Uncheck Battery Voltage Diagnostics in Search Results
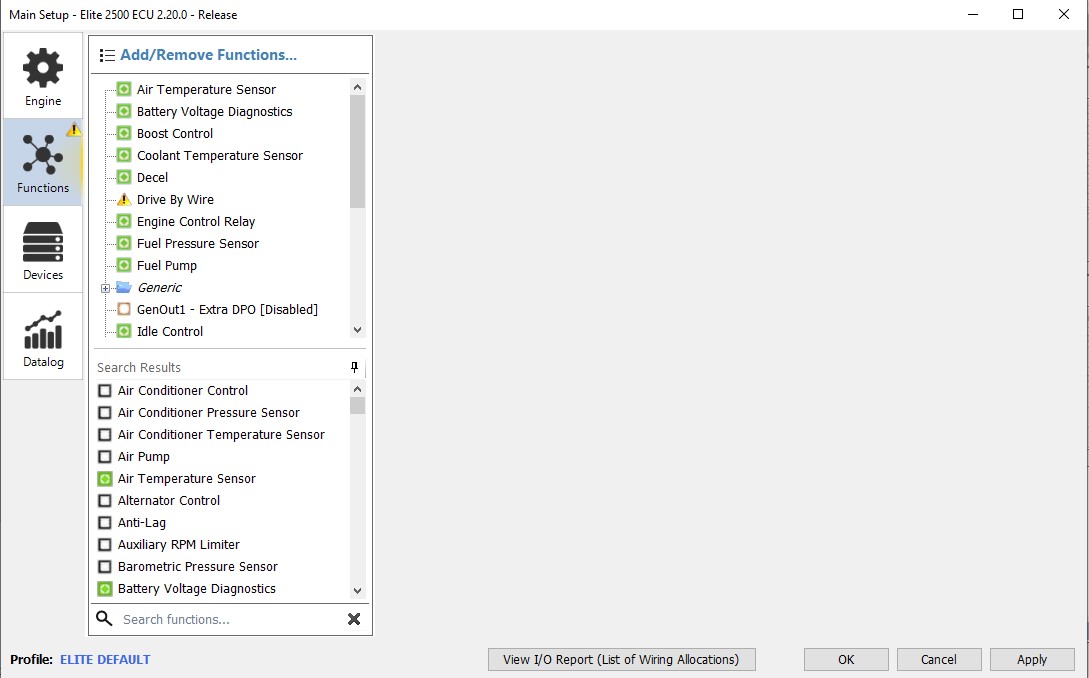1089x678 pixels. 105,588
